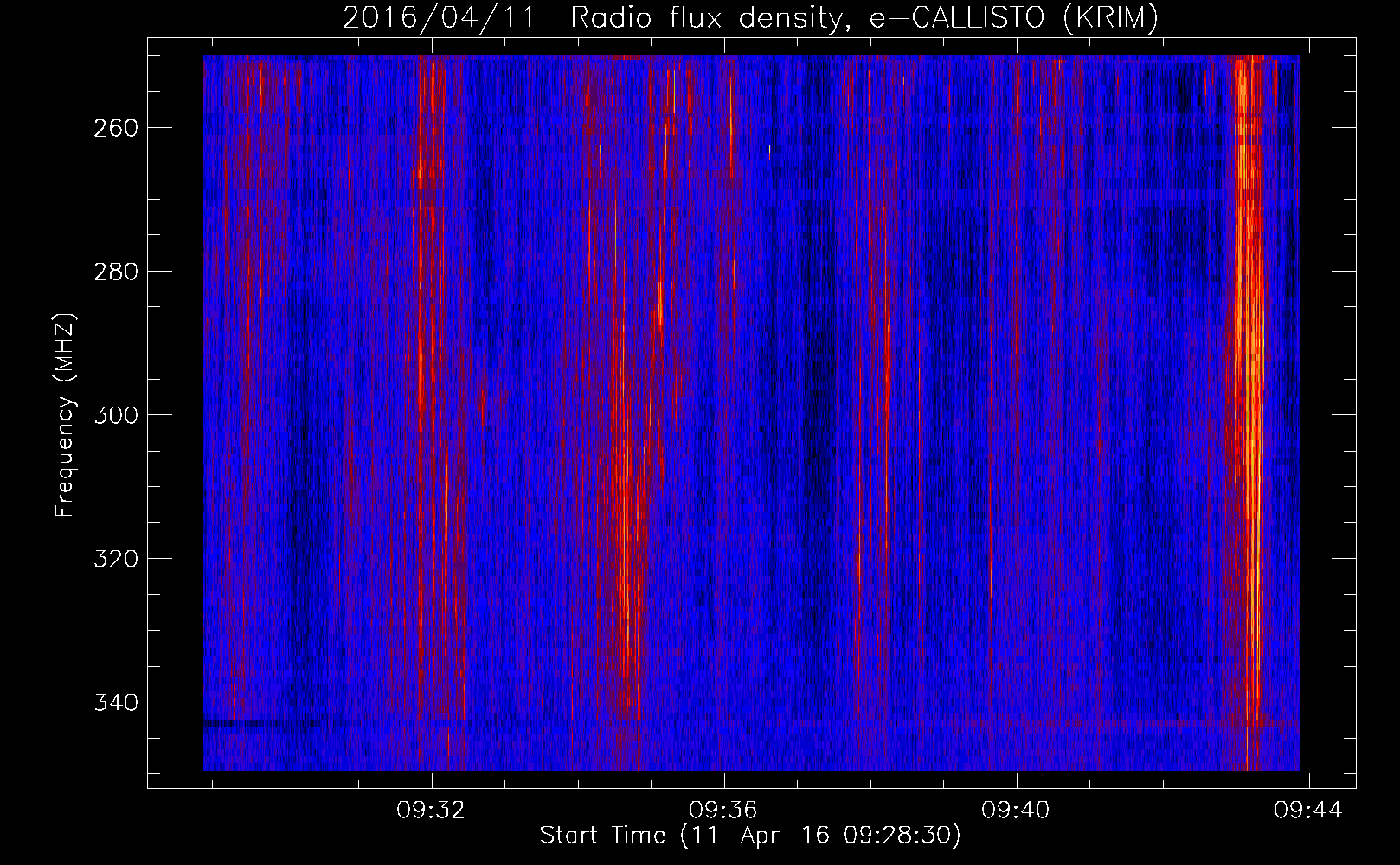Click the 09:36 time tick label
1400x865 pixels.
(x=723, y=810)
